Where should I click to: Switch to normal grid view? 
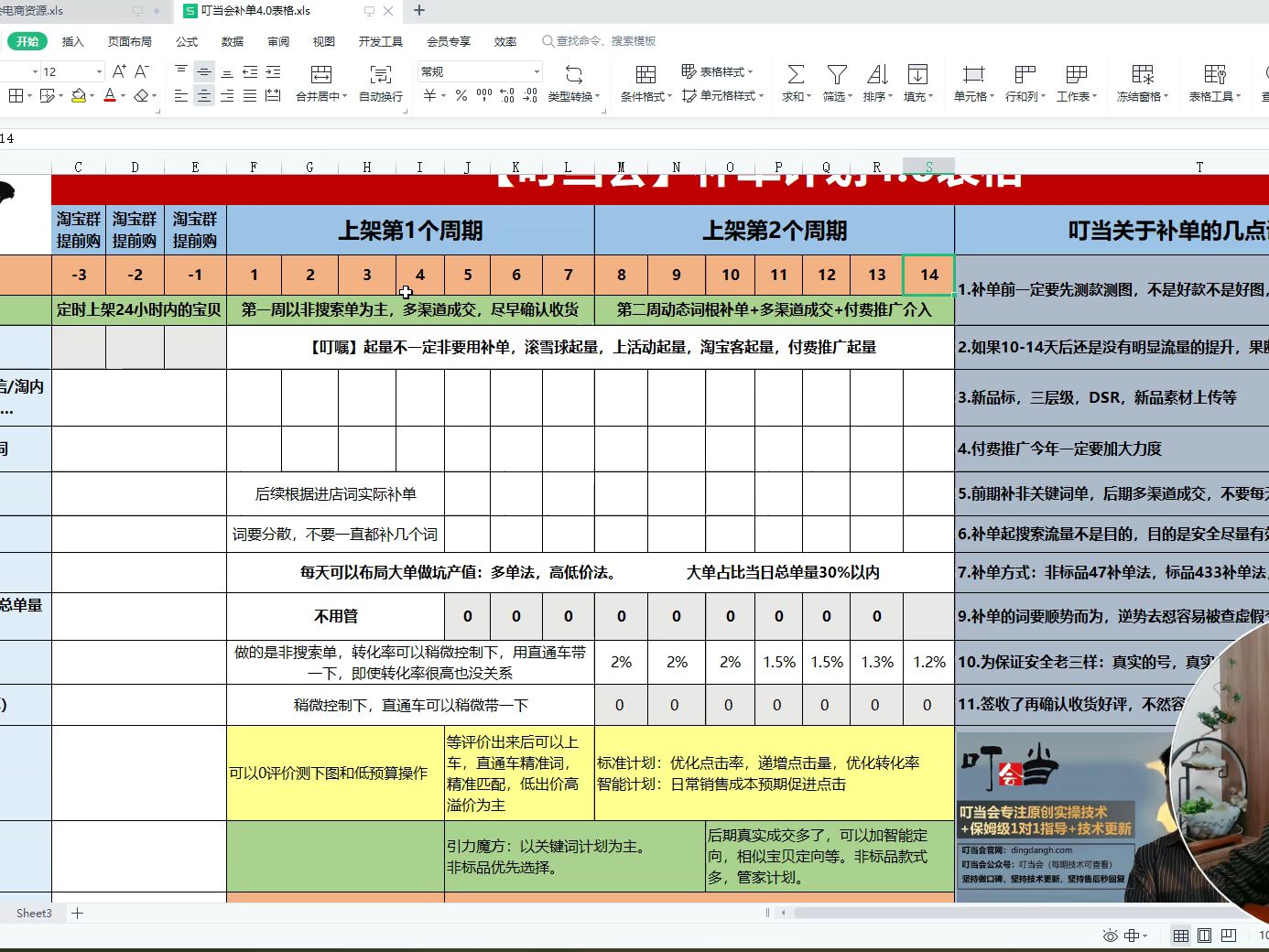point(1181,936)
